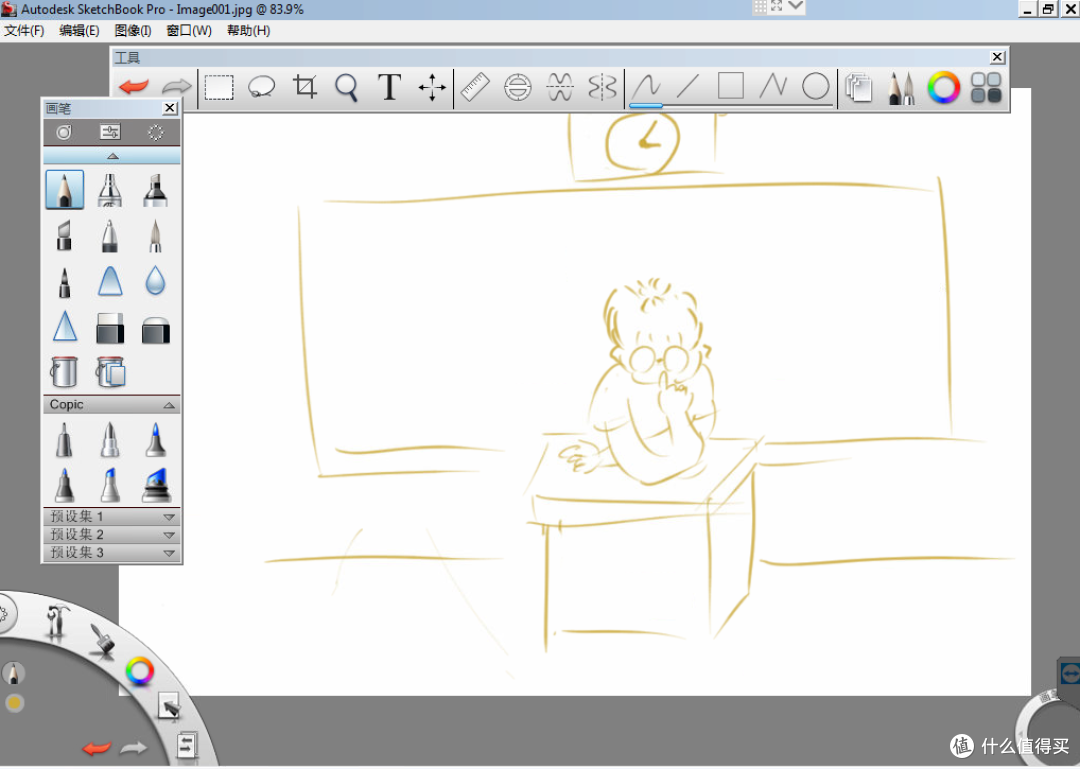The width and height of the screenshot is (1080, 769).
Task: Open the layers window from the toolbar
Action: pyautogui.click(x=859, y=88)
